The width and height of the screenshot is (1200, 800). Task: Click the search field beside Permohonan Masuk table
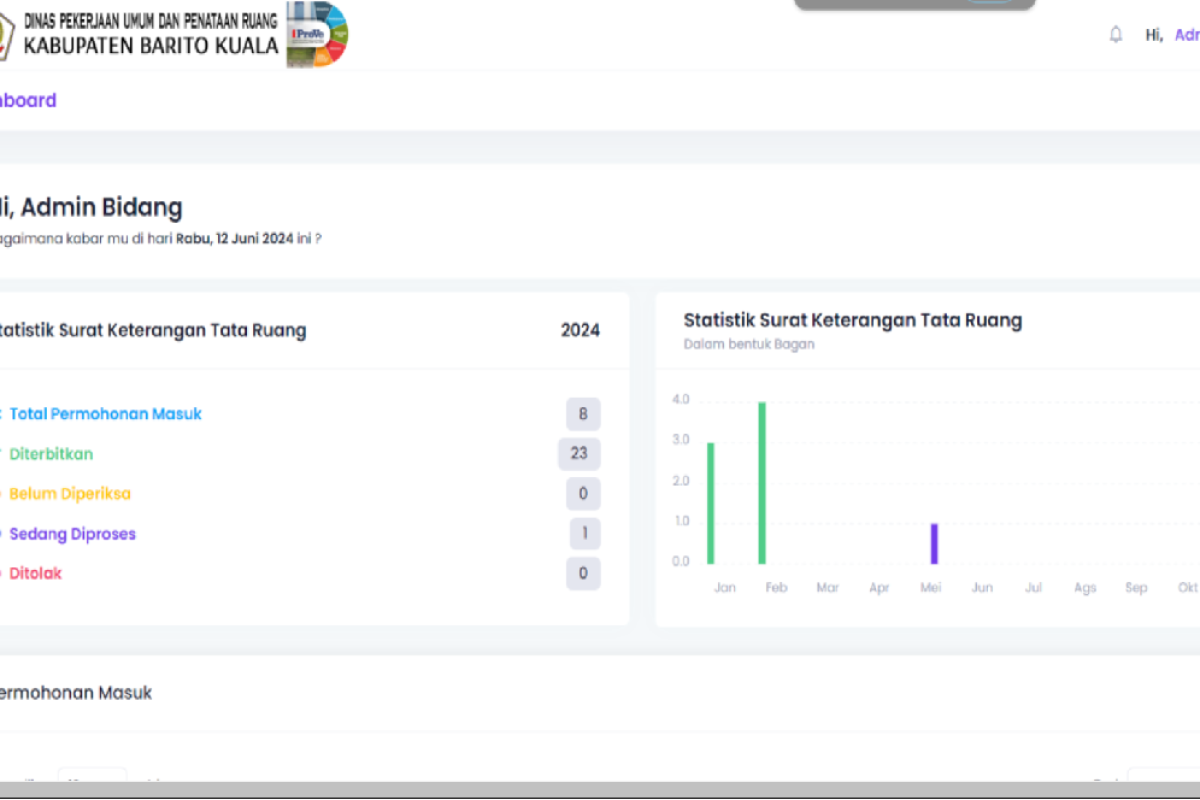[x=1164, y=776]
